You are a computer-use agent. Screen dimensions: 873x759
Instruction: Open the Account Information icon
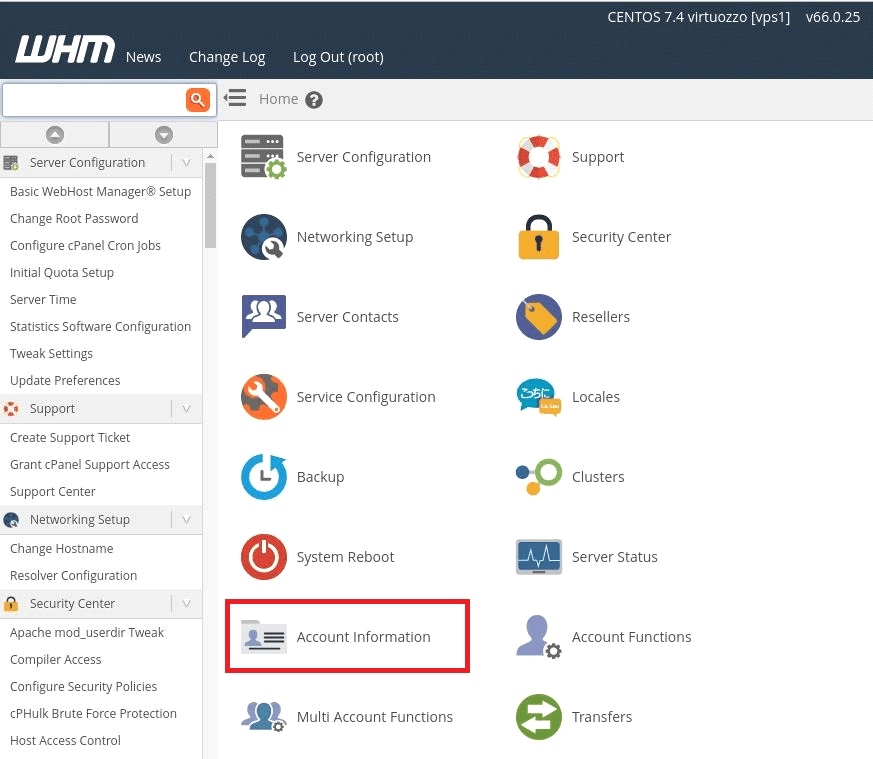point(262,636)
